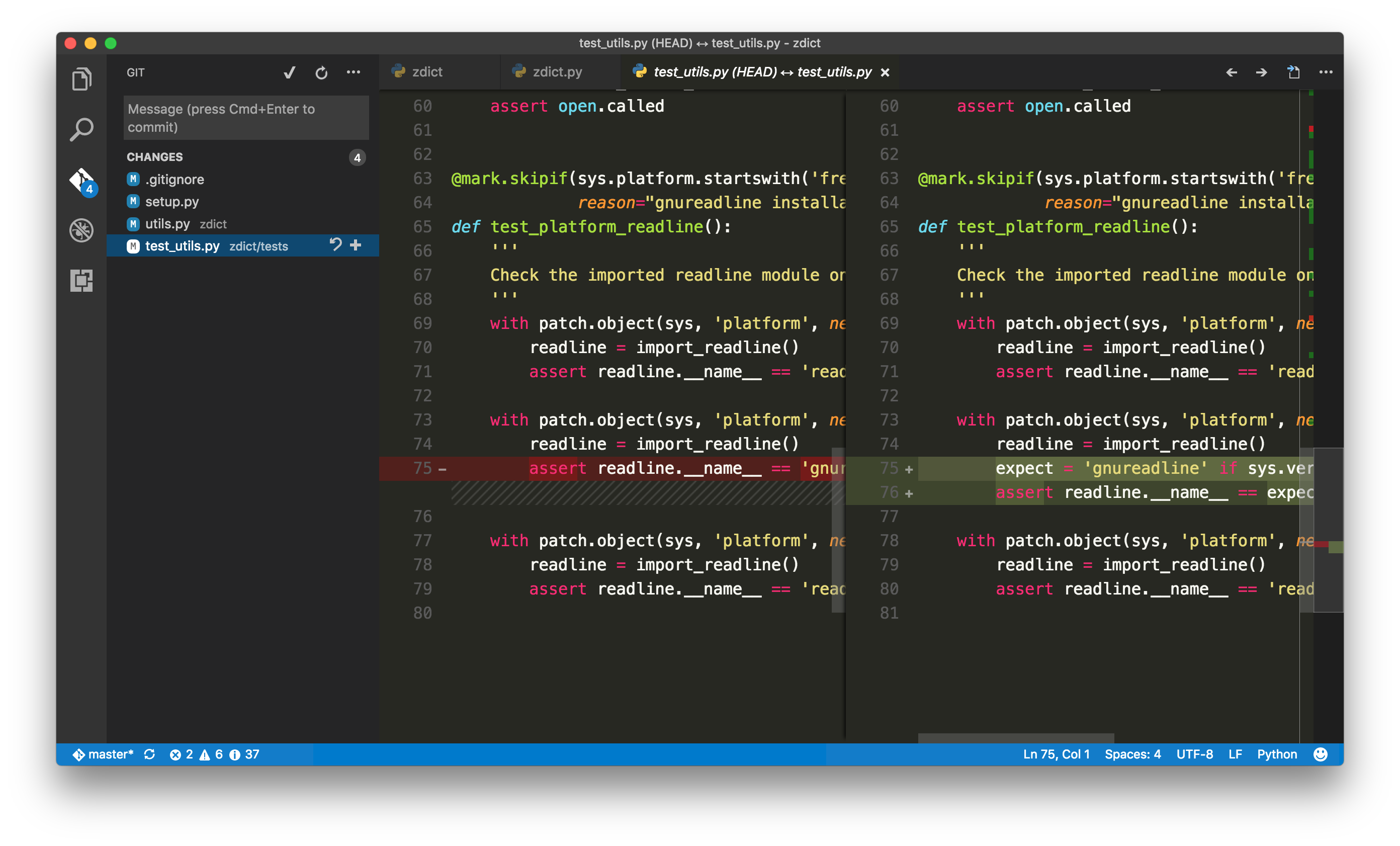Open the Search view icon
Screen dimensions: 1400x846
point(81,130)
